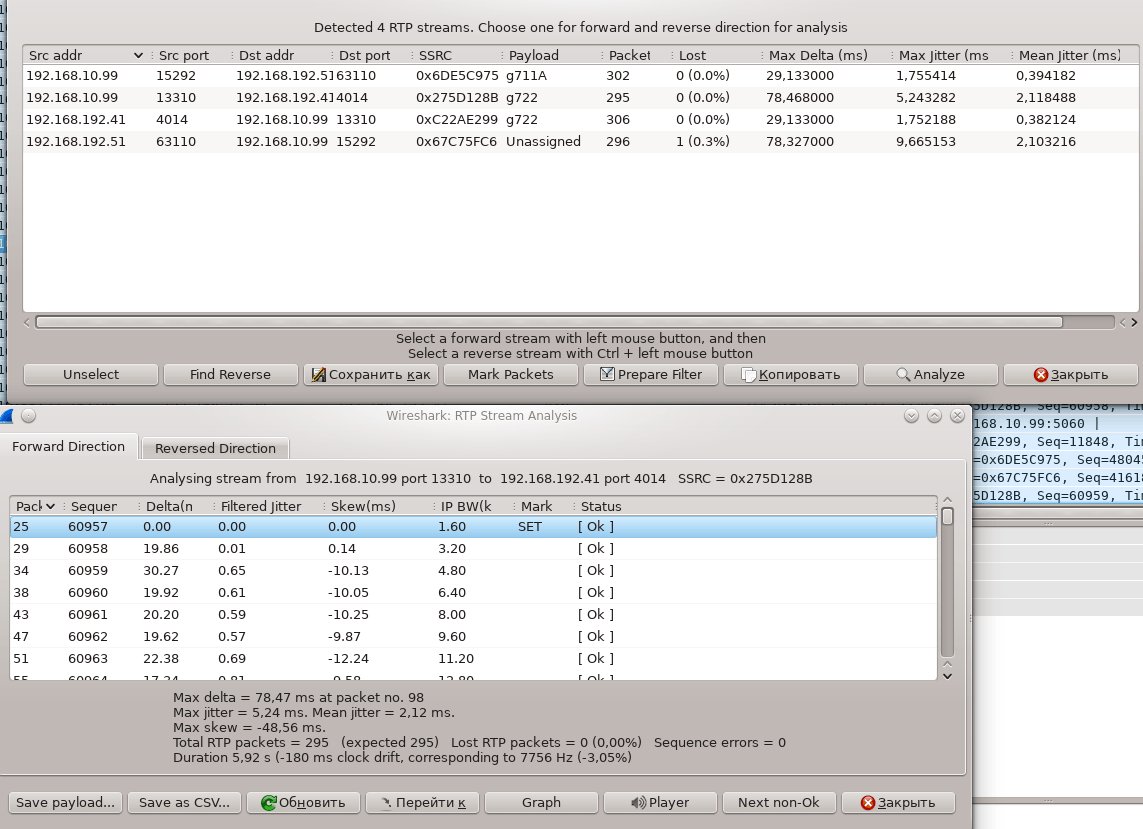Click Prepare Filter button
The height and width of the screenshot is (829, 1143).
[x=650, y=374]
